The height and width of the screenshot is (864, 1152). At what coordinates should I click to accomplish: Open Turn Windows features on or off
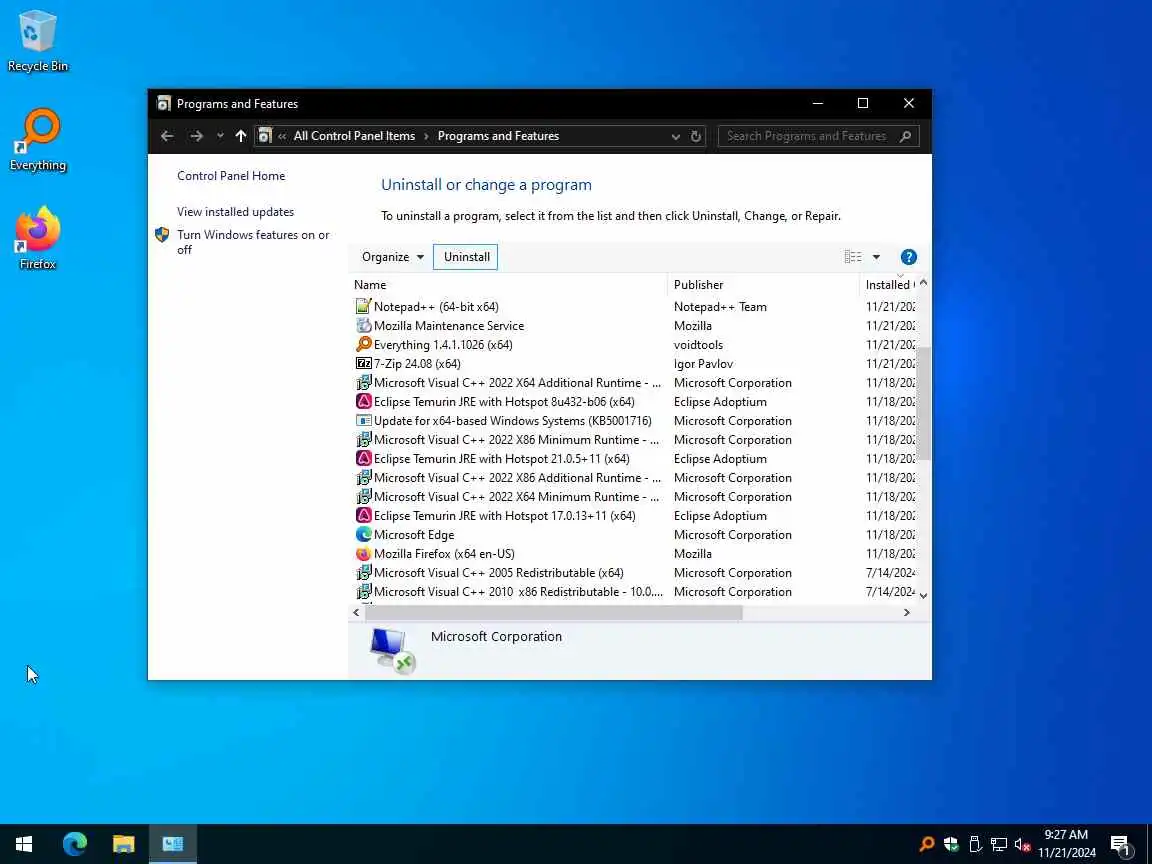pyautogui.click(x=253, y=242)
